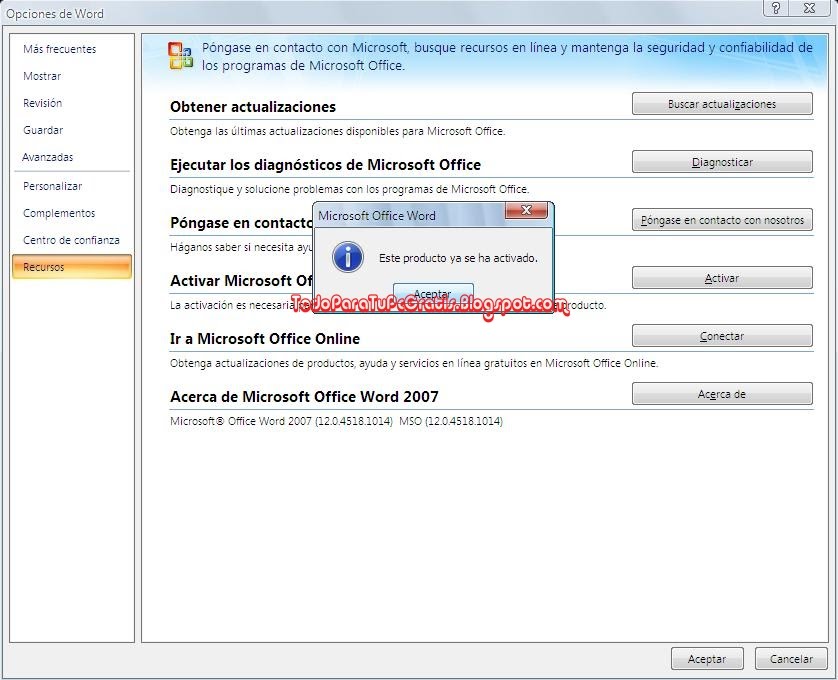Open Personalizar settings
This screenshot has width=838, height=680.
click(x=52, y=186)
